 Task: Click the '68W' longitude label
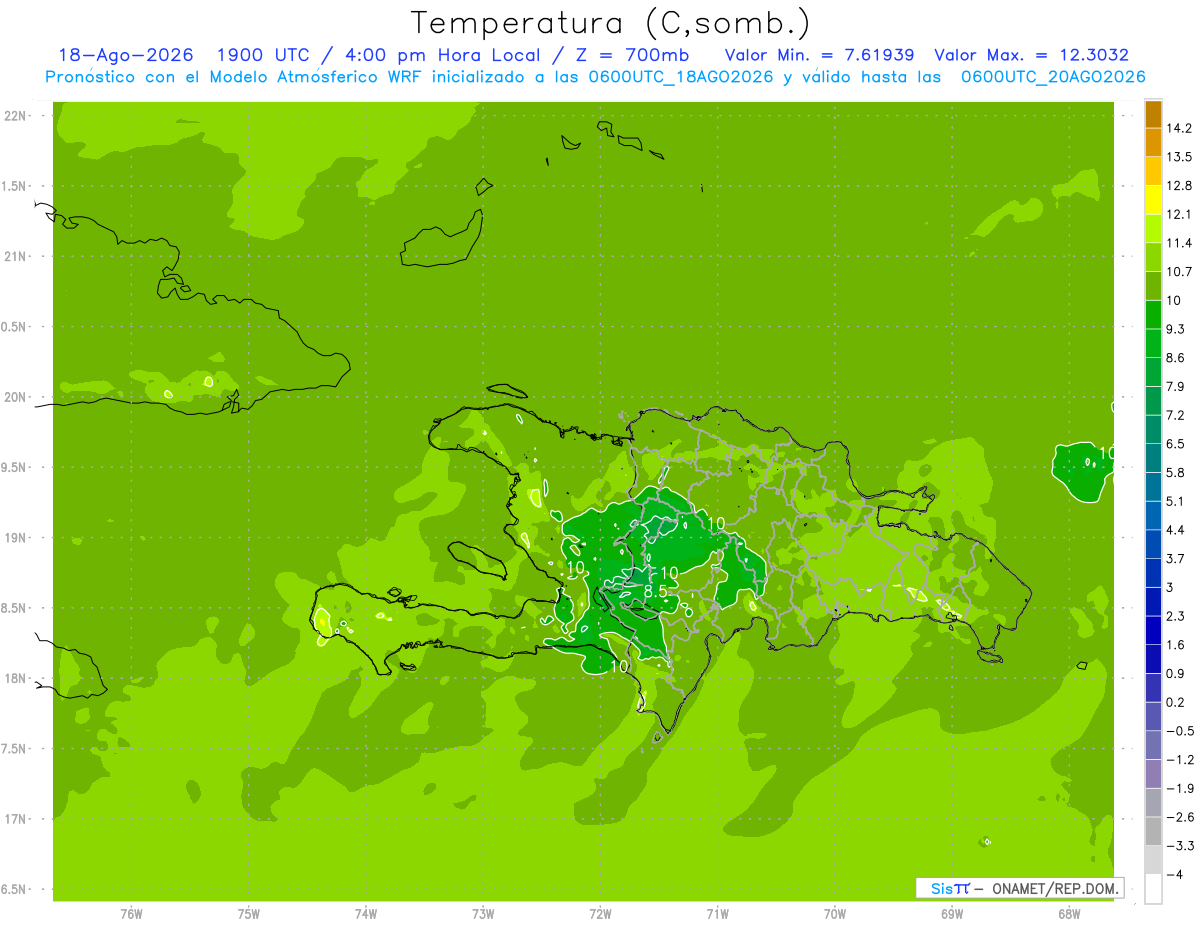coord(1069,913)
